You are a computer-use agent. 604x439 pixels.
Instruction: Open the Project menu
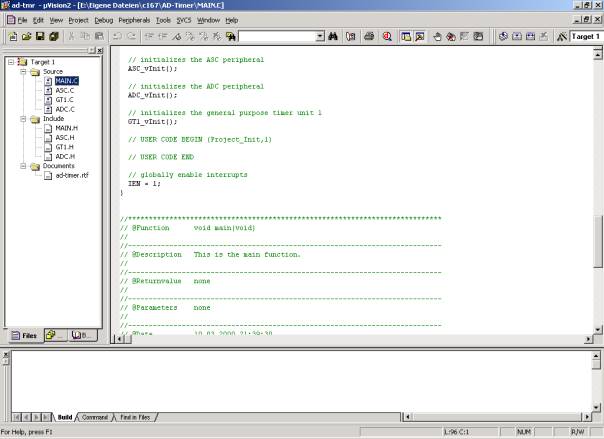[79, 20]
